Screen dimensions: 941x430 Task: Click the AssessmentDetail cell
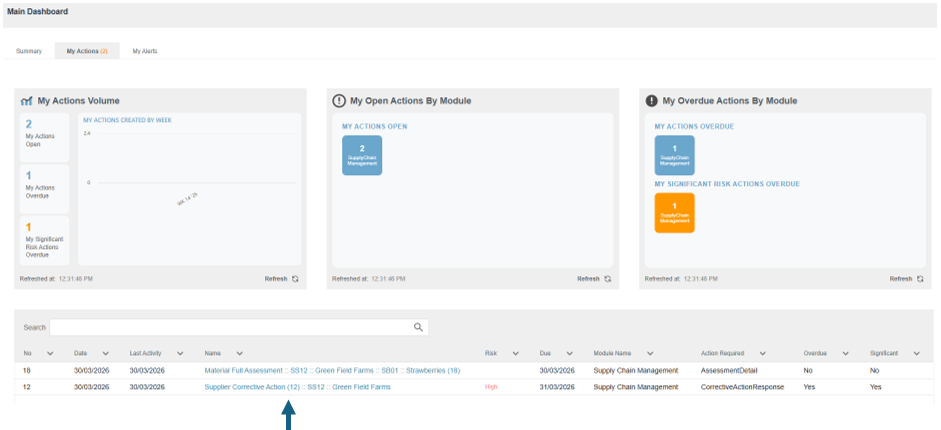pyautogui.click(x=729, y=371)
